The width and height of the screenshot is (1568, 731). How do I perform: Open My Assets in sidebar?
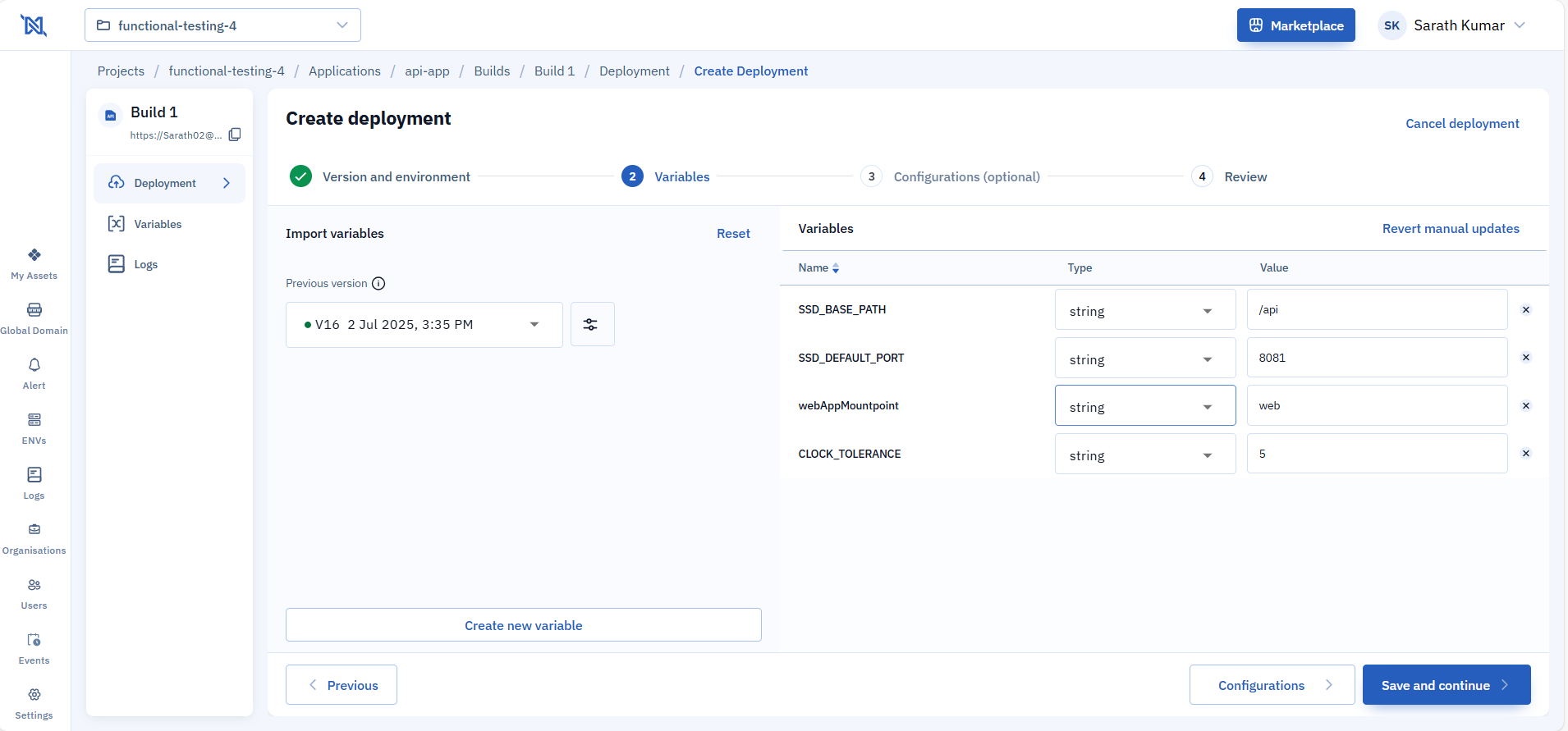pyautogui.click(x=34, y=264)
